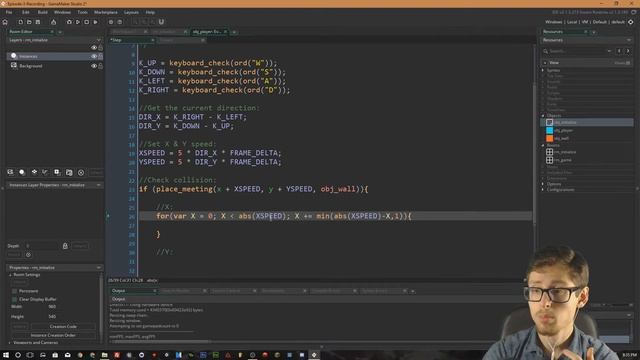The width and height of the screenshot is (640, 360).
Task: Collapse the Properties rm_initialize panel
Action: tap(98, 268)
